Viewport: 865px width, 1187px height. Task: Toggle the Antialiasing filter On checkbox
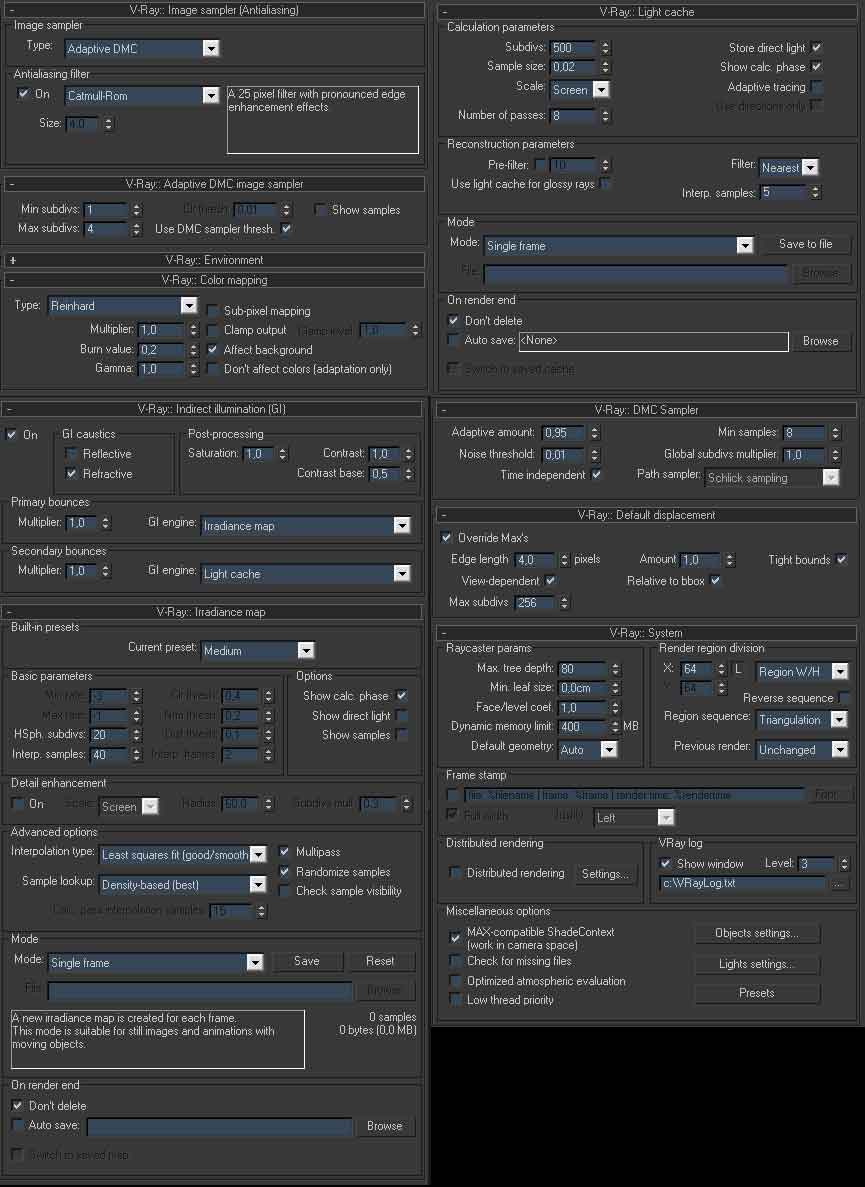[x=23, y=94]
